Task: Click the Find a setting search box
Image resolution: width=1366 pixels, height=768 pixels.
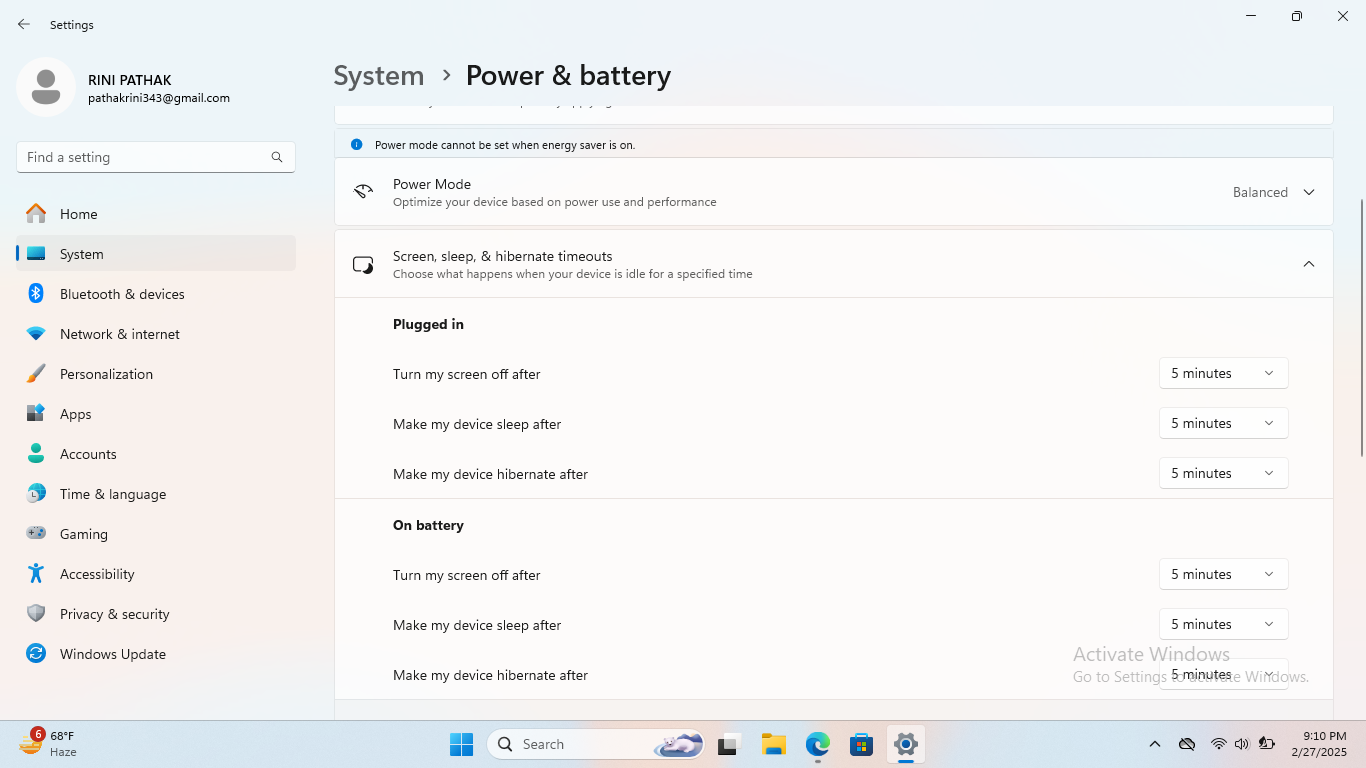Action: (x=145, y=157)
